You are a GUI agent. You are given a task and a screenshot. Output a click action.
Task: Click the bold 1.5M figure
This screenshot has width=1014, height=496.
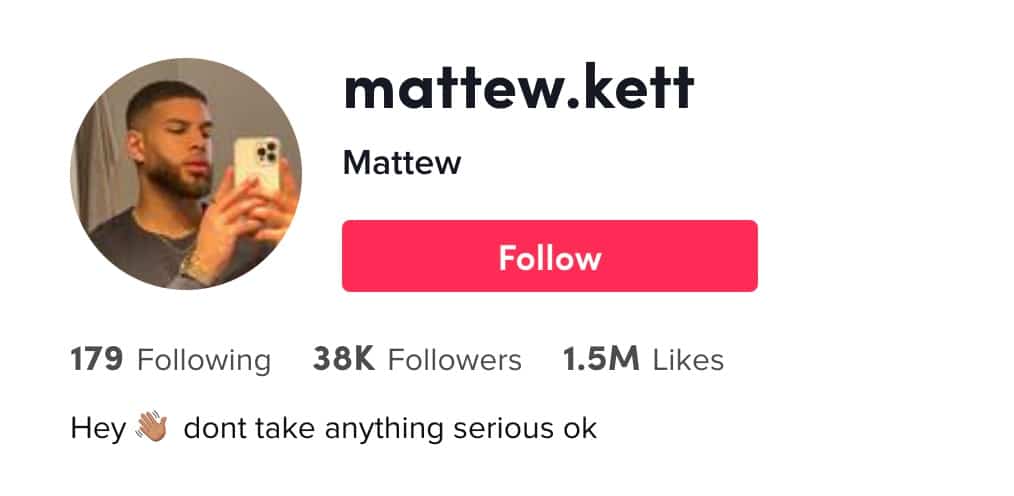(x=601, y=360)
